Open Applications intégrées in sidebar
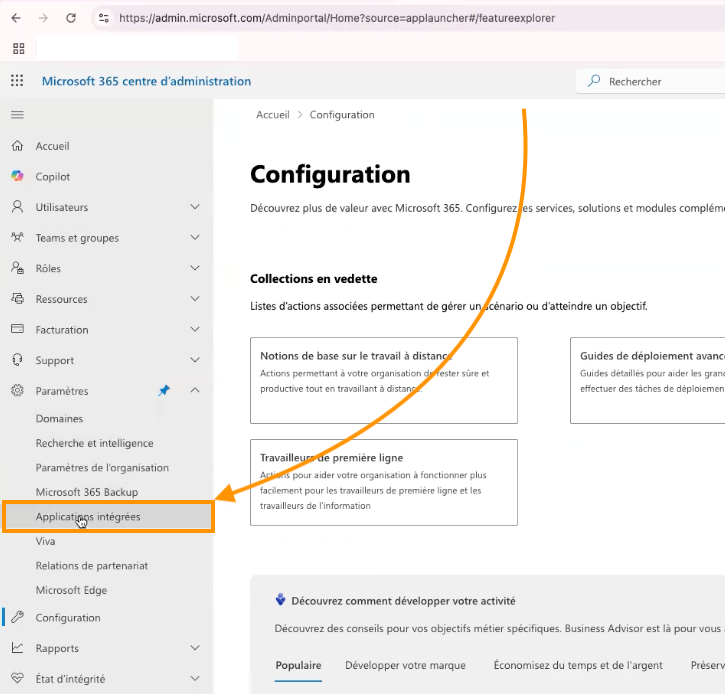 click(x=88, y=517)
